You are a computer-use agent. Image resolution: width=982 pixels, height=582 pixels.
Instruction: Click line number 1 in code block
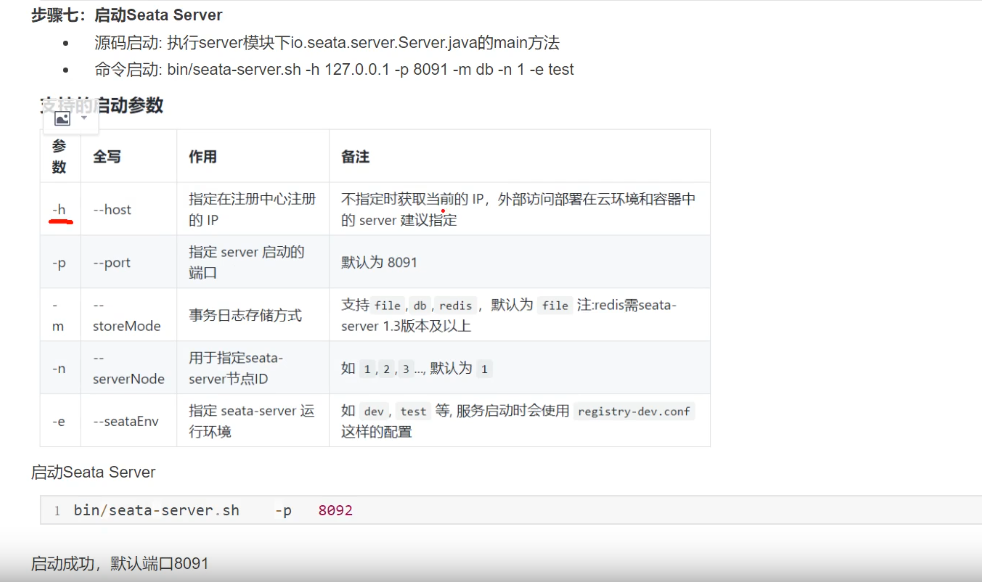[57, 510]
